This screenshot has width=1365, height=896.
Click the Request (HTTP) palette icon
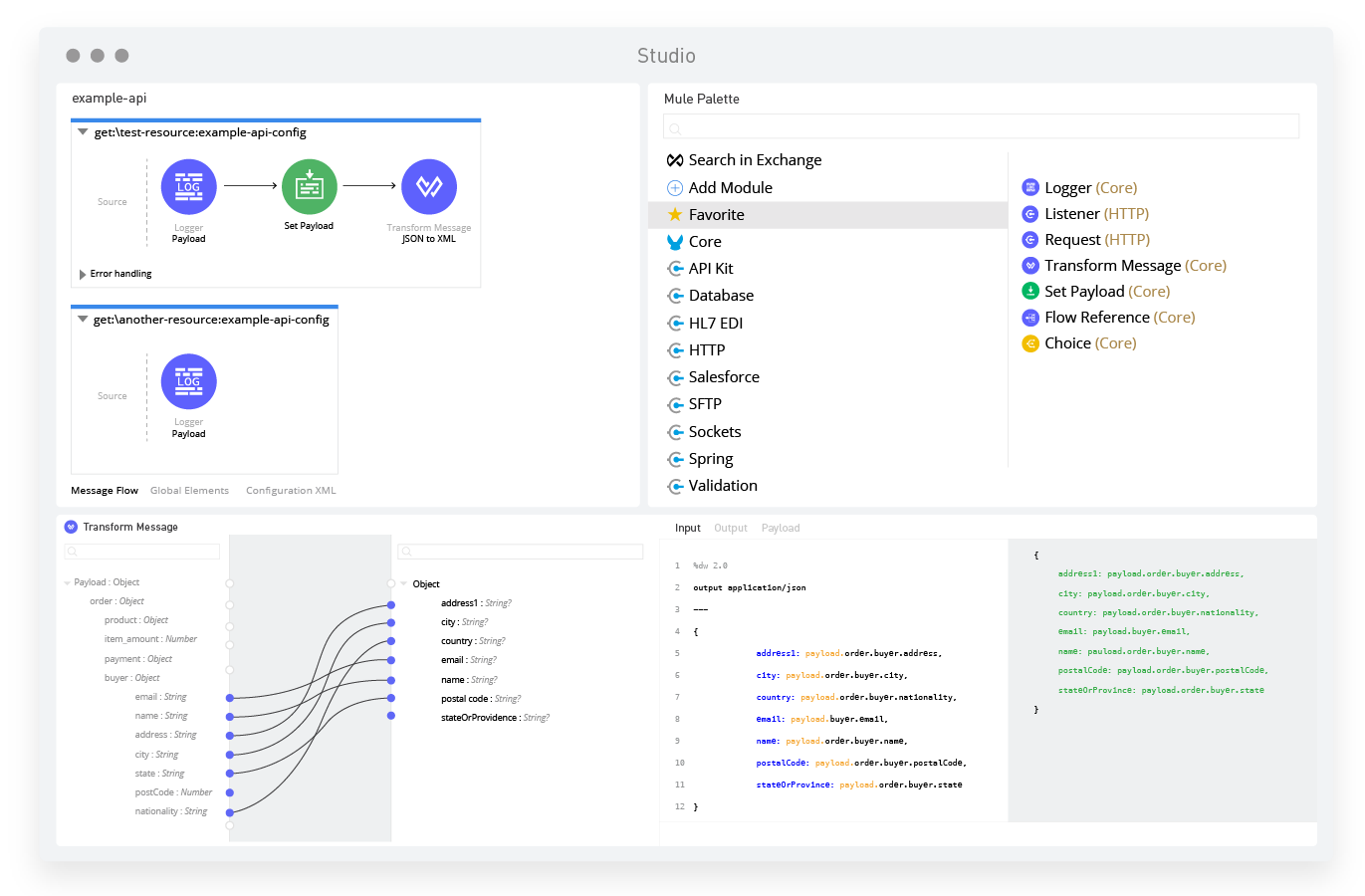(x=1030, y=240)
